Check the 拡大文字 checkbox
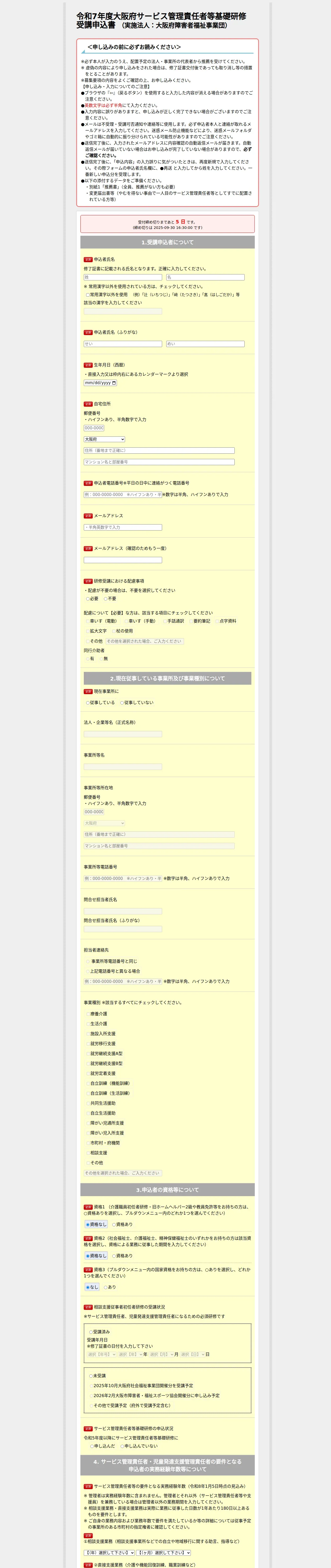The height and width of the screenshot is (1568, 331). [88, 631]
